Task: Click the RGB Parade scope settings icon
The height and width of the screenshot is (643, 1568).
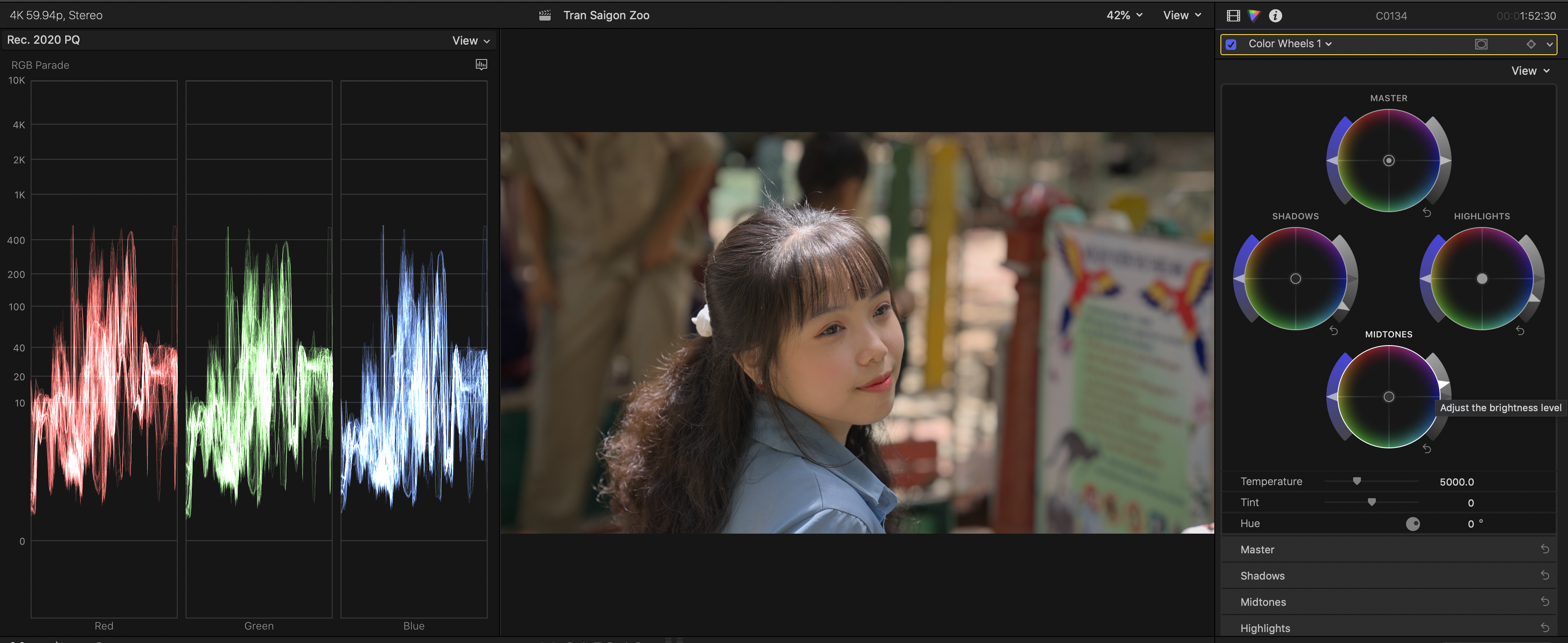Action: (x=481, y=64)
